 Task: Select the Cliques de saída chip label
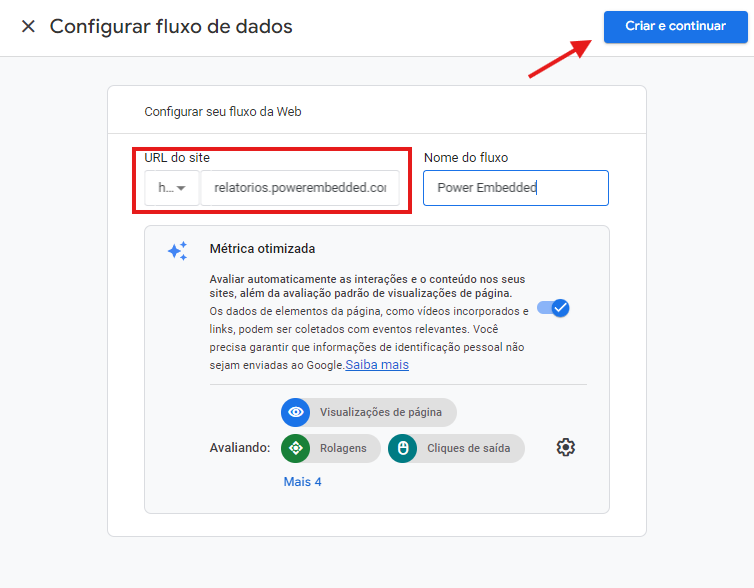click(468, 448)
